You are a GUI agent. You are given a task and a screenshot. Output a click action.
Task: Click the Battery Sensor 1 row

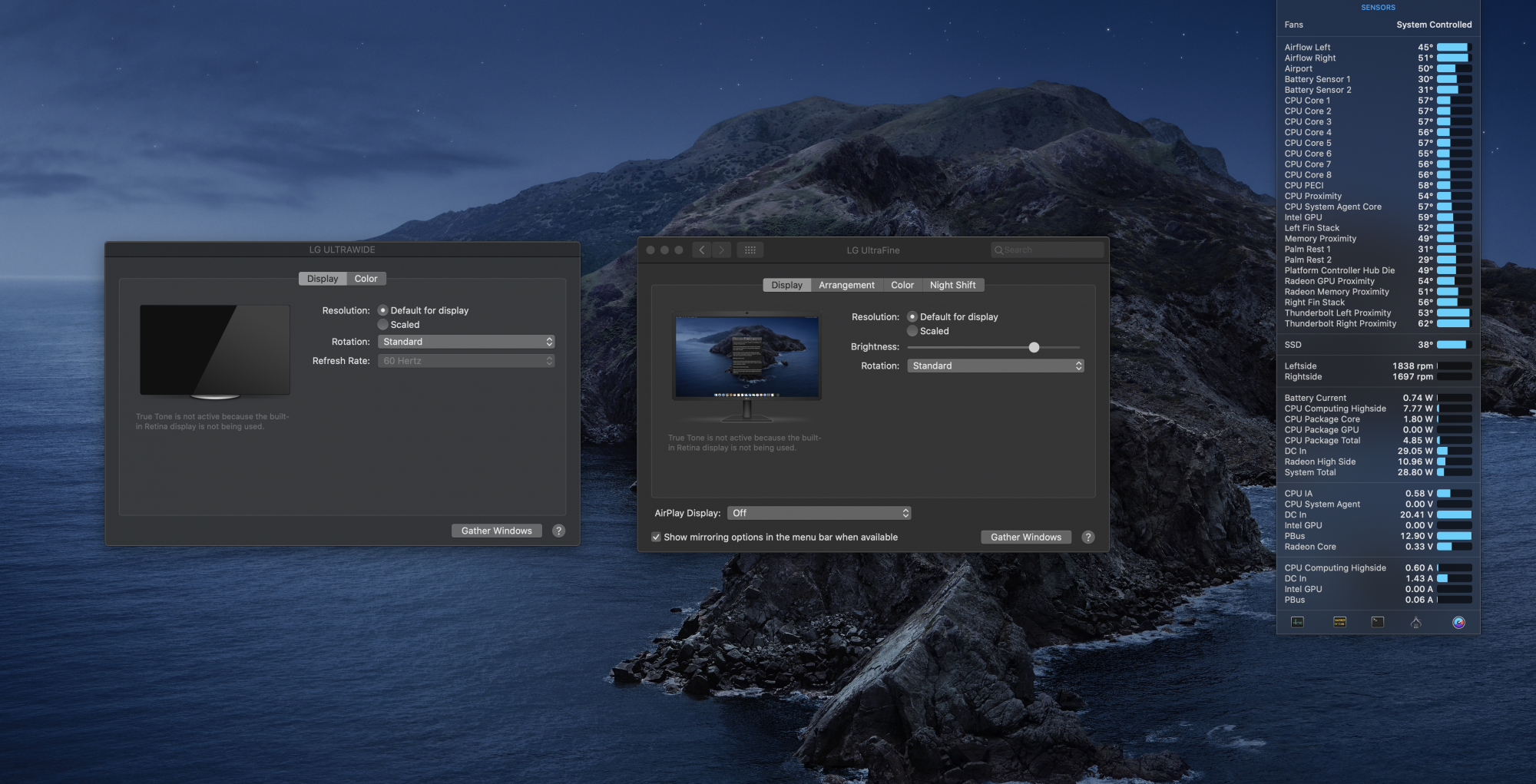coord(1378,79)
